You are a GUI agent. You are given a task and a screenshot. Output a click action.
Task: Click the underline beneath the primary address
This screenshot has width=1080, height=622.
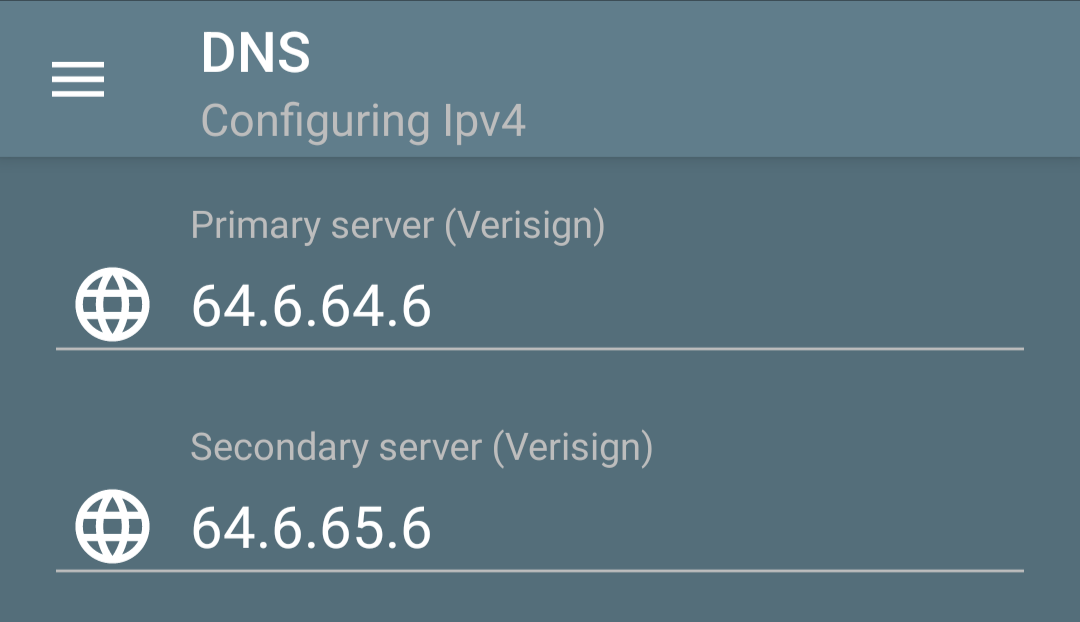click(540, 349)
